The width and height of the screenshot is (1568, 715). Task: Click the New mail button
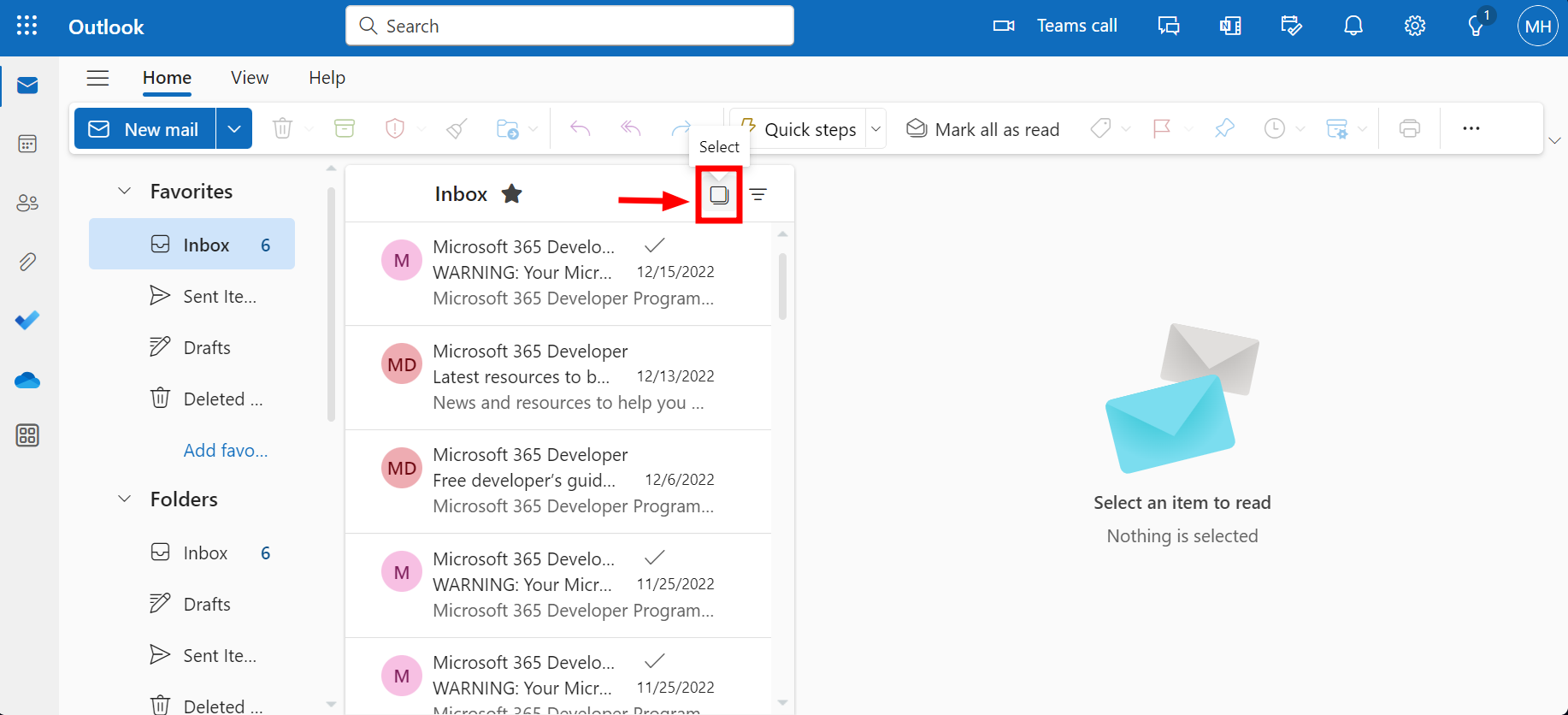(x=145, y=128)
